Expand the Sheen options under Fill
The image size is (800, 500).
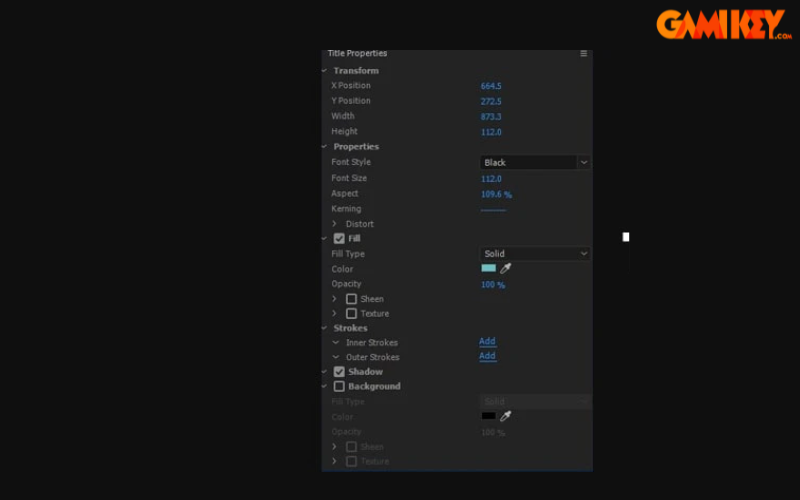click(335, 298)
